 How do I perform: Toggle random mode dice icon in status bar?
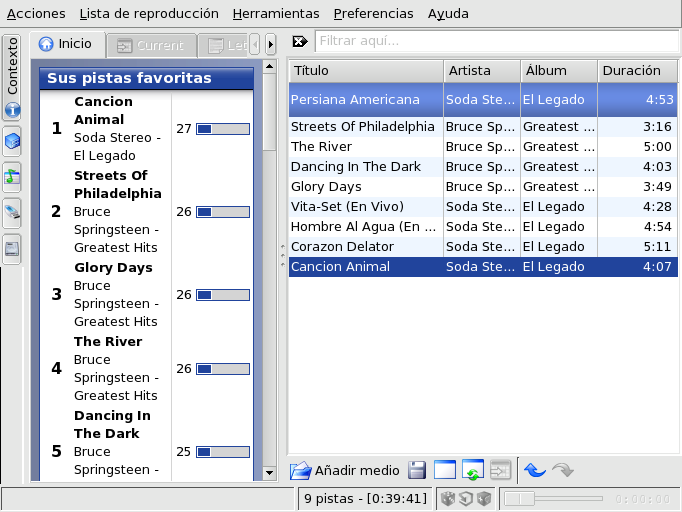point(448,499)
